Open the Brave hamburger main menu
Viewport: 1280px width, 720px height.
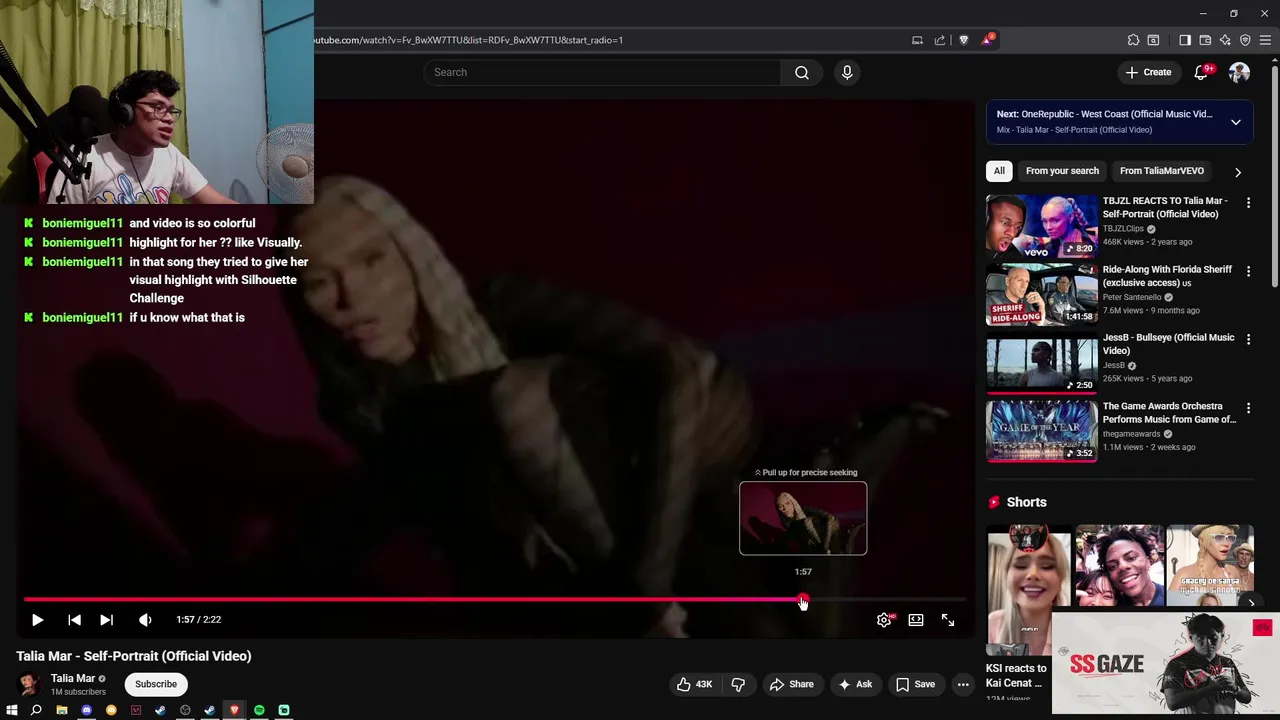pos(1265,40)
